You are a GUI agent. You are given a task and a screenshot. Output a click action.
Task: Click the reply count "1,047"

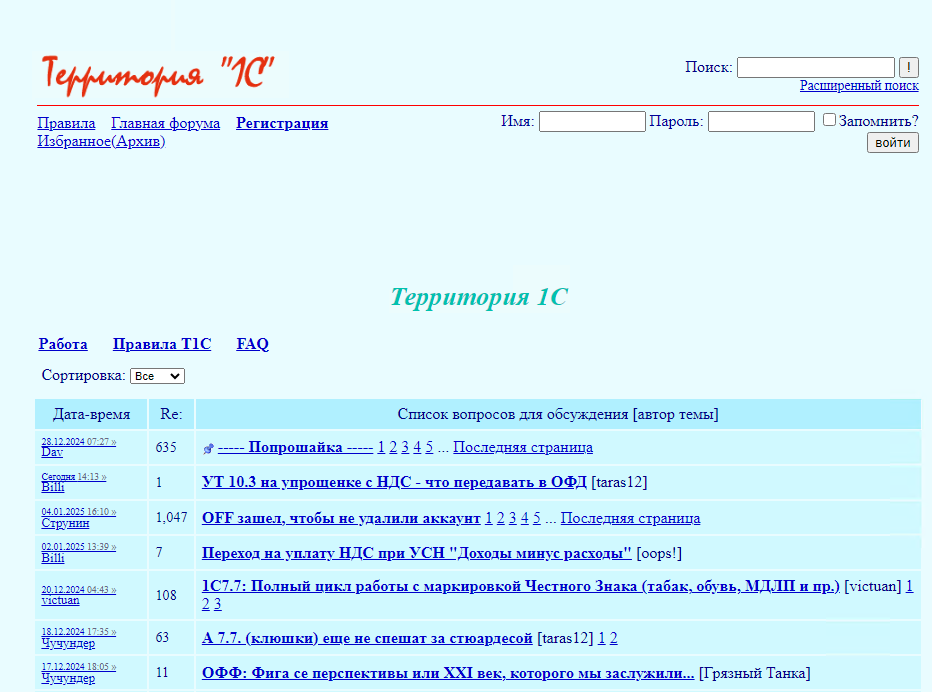(x=172, y=518)
